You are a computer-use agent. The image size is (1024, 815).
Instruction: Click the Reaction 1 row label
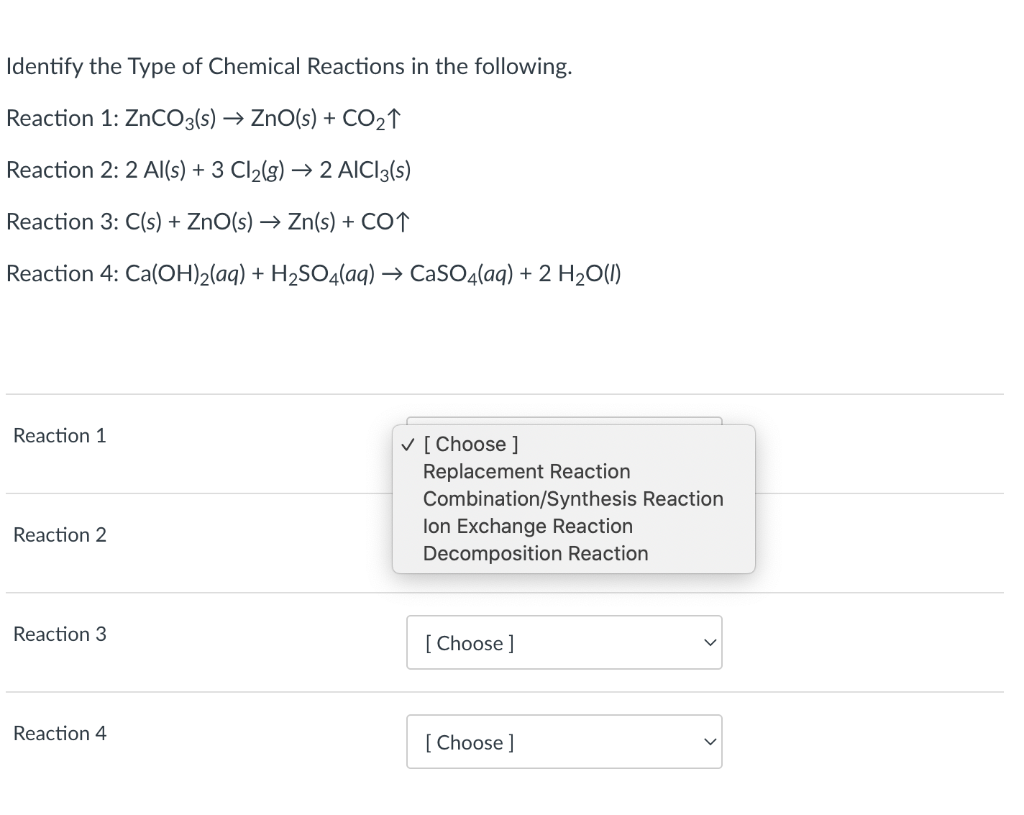tap(59, 435)
